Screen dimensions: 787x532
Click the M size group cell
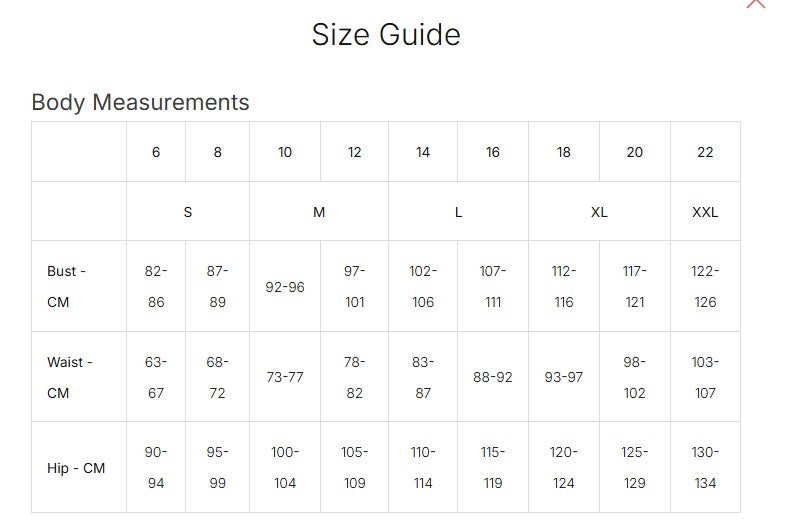[x=319, y=212]
